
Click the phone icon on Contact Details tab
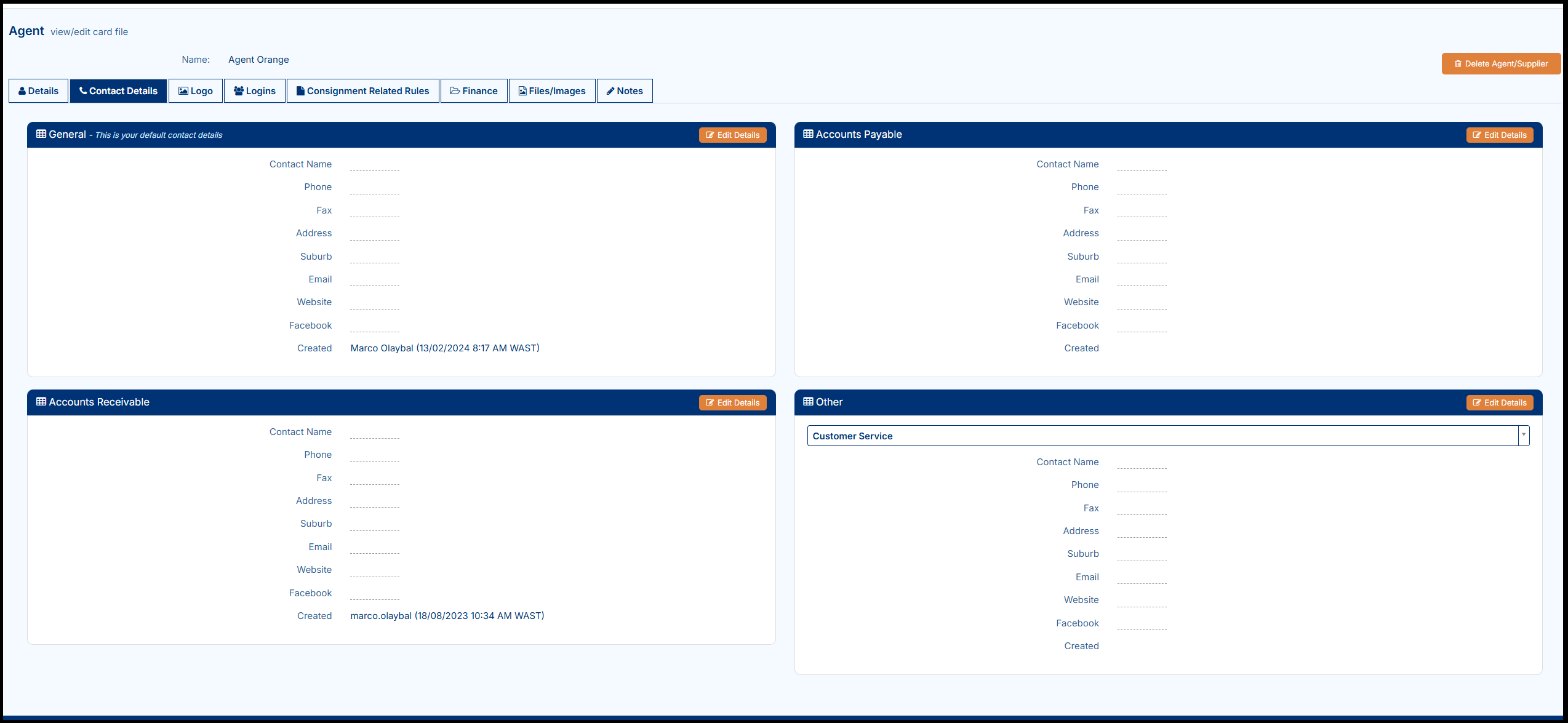83,91
